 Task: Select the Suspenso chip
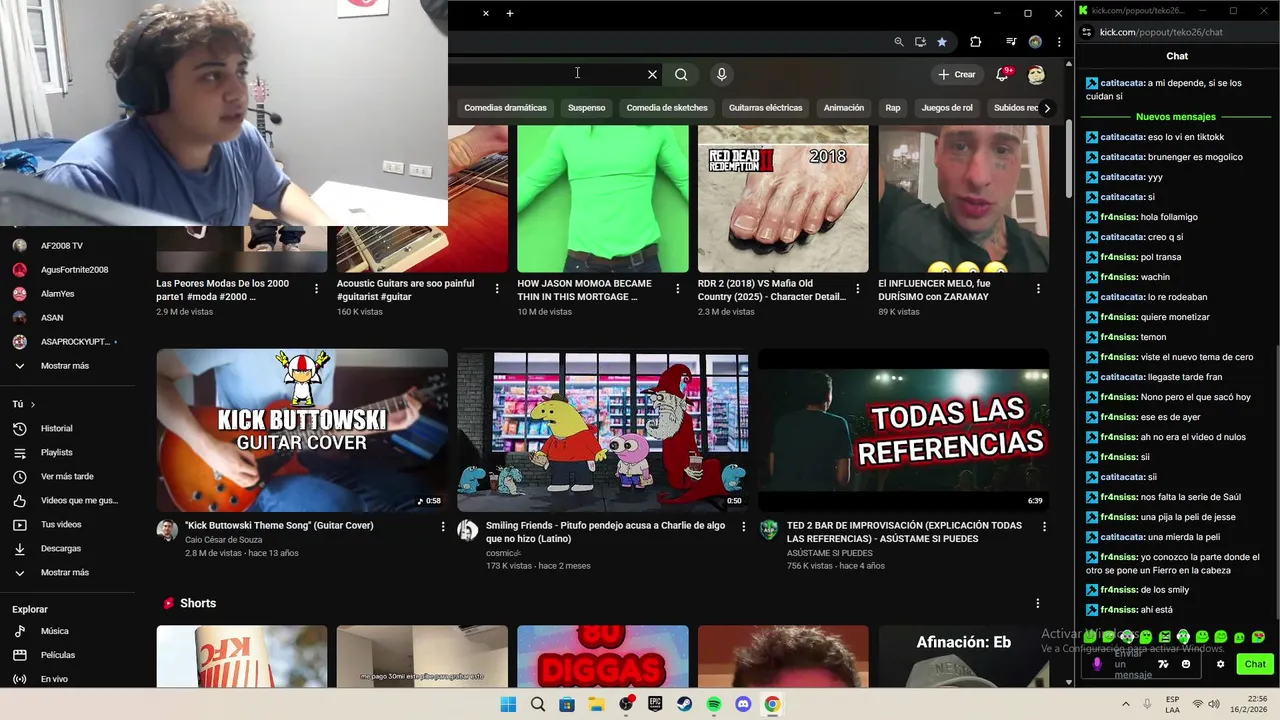(x=586, y=108)
